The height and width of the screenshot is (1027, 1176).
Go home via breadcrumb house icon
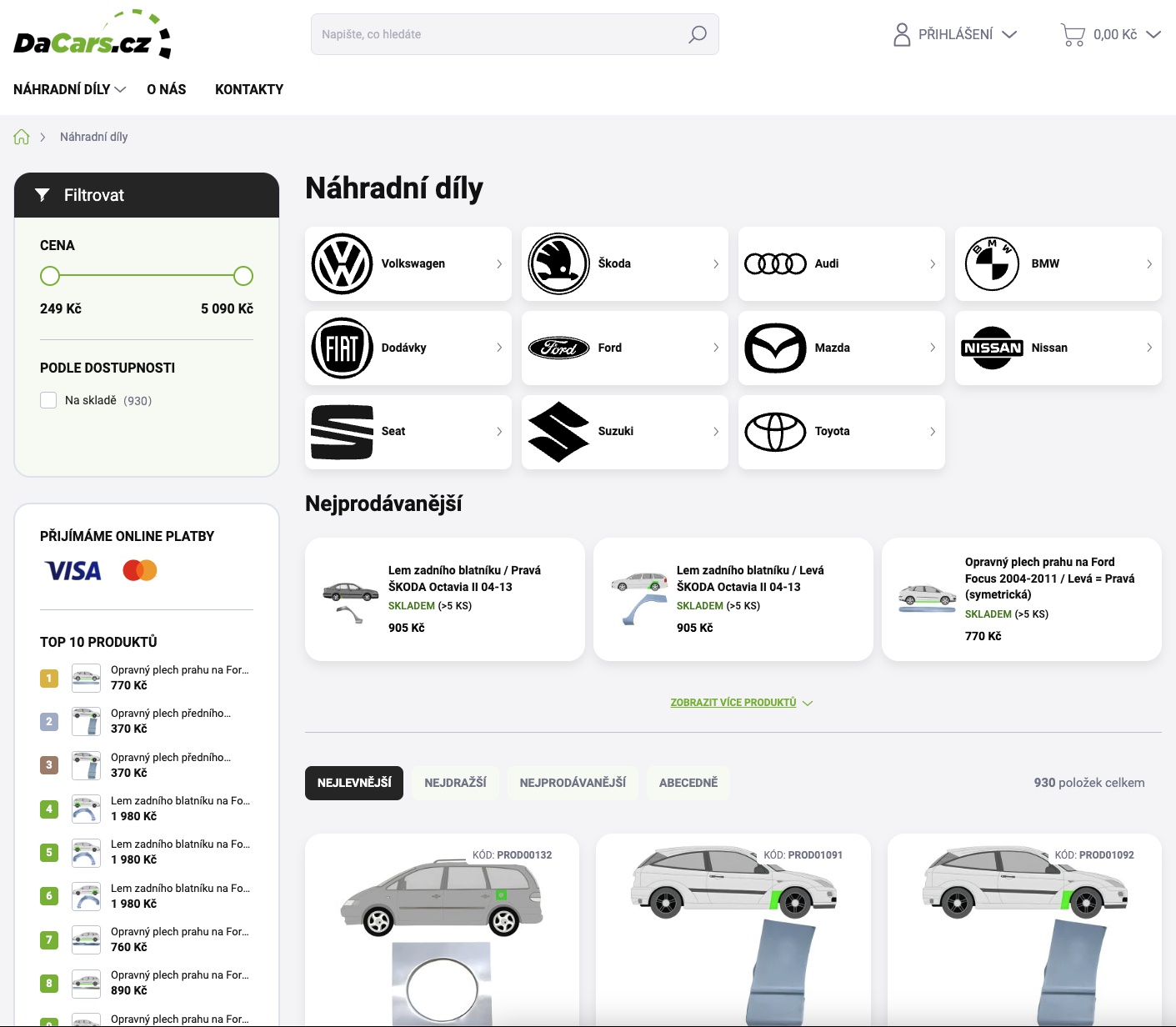[22, 137]
